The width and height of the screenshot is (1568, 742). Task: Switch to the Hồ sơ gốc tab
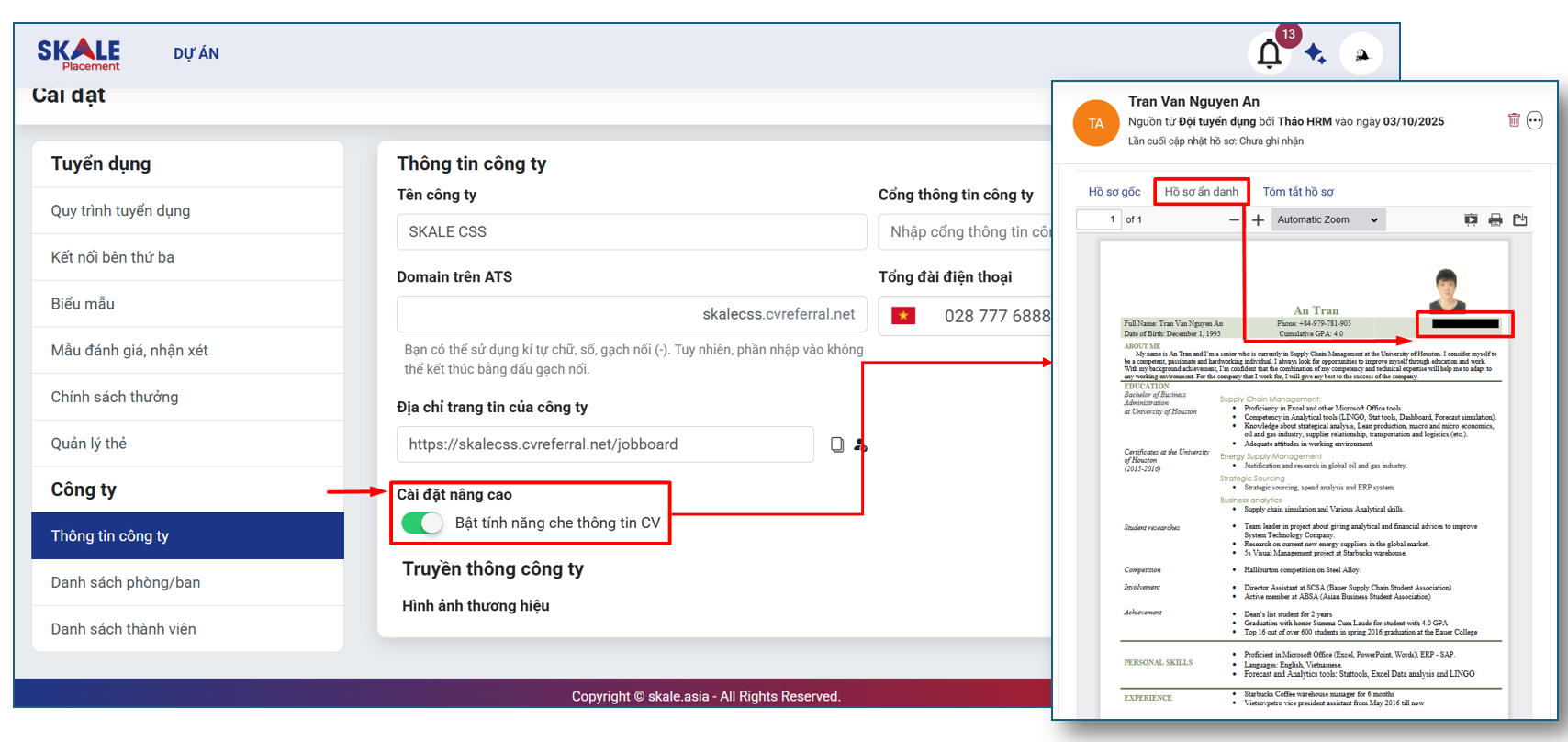click(x=1114, y=192)
